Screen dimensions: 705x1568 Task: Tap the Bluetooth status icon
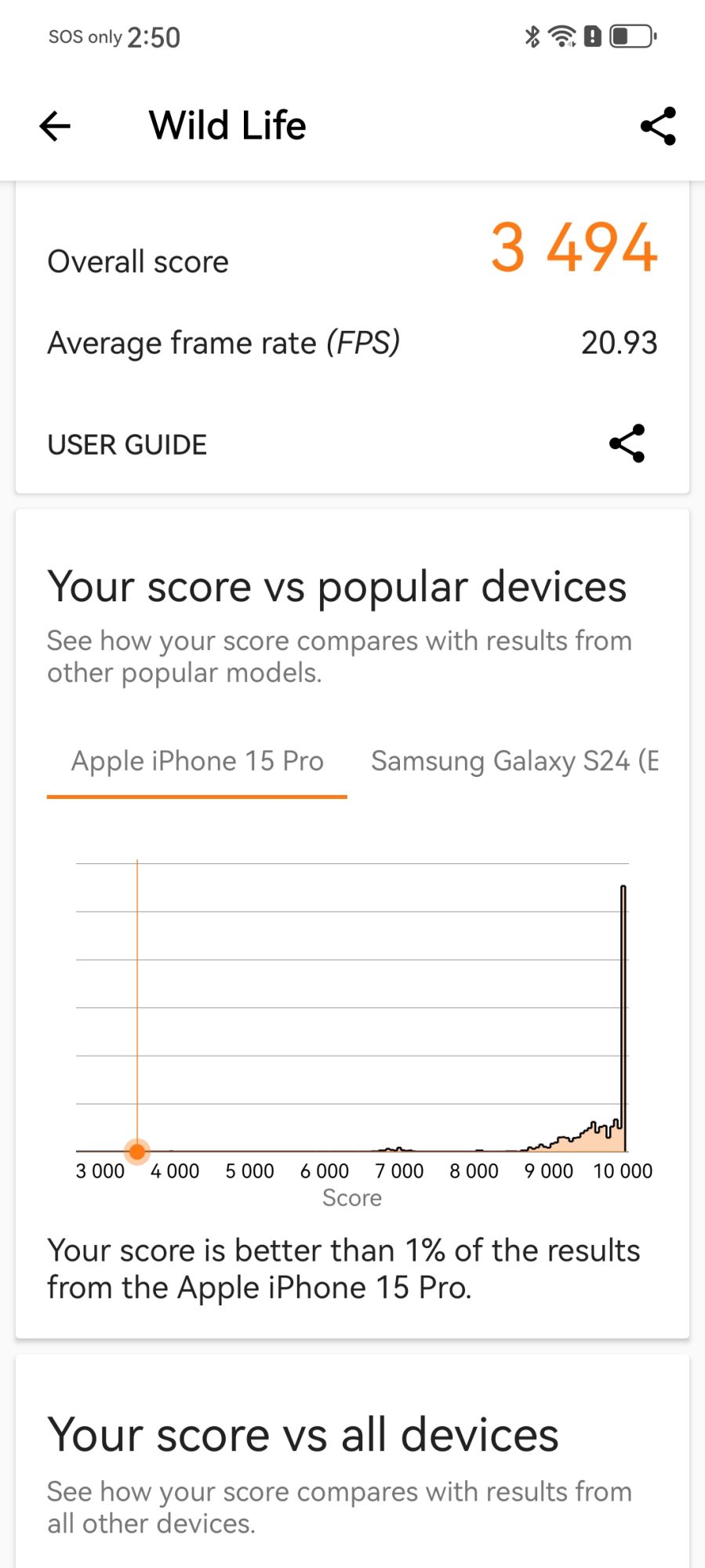pyautogui.click(x=532, y=36)
